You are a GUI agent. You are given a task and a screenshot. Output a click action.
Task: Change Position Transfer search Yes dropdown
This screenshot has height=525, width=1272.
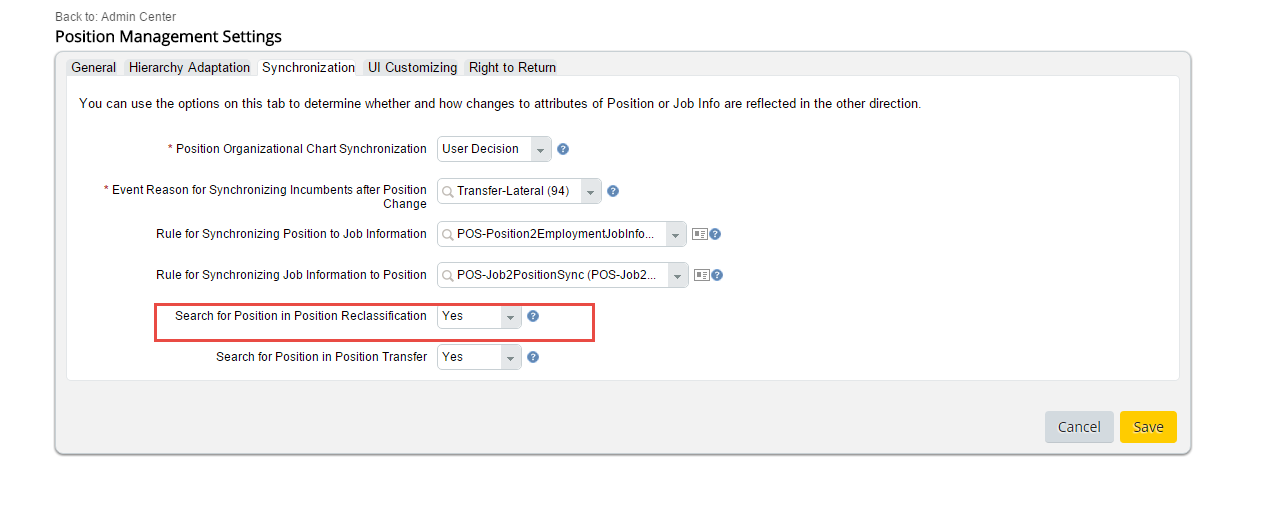(479, 357)
